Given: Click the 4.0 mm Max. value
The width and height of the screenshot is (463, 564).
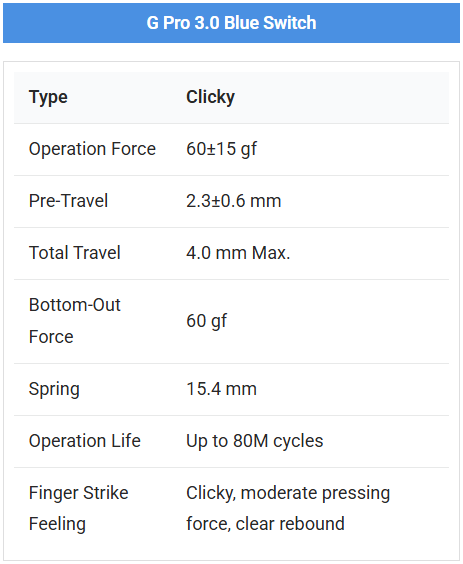Looking at the screenshot, I should click(238, 253).
